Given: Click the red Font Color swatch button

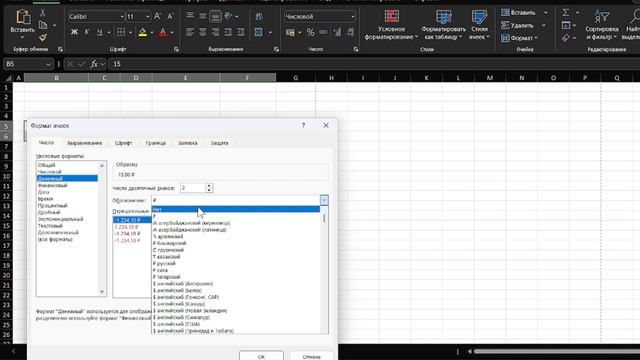Looking at the screenshot, I should tap(163, 32).
